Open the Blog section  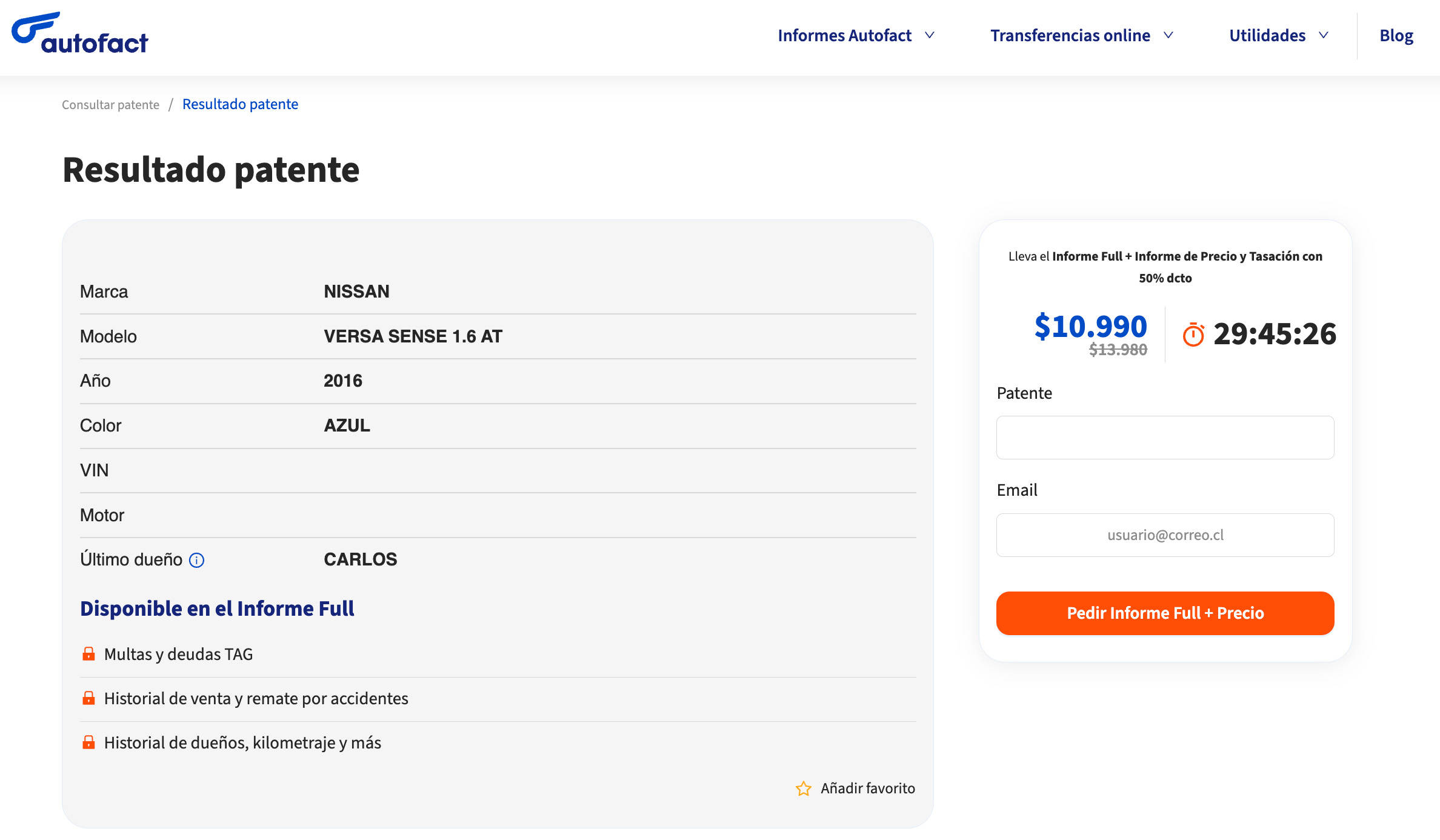click(1396, 35)
